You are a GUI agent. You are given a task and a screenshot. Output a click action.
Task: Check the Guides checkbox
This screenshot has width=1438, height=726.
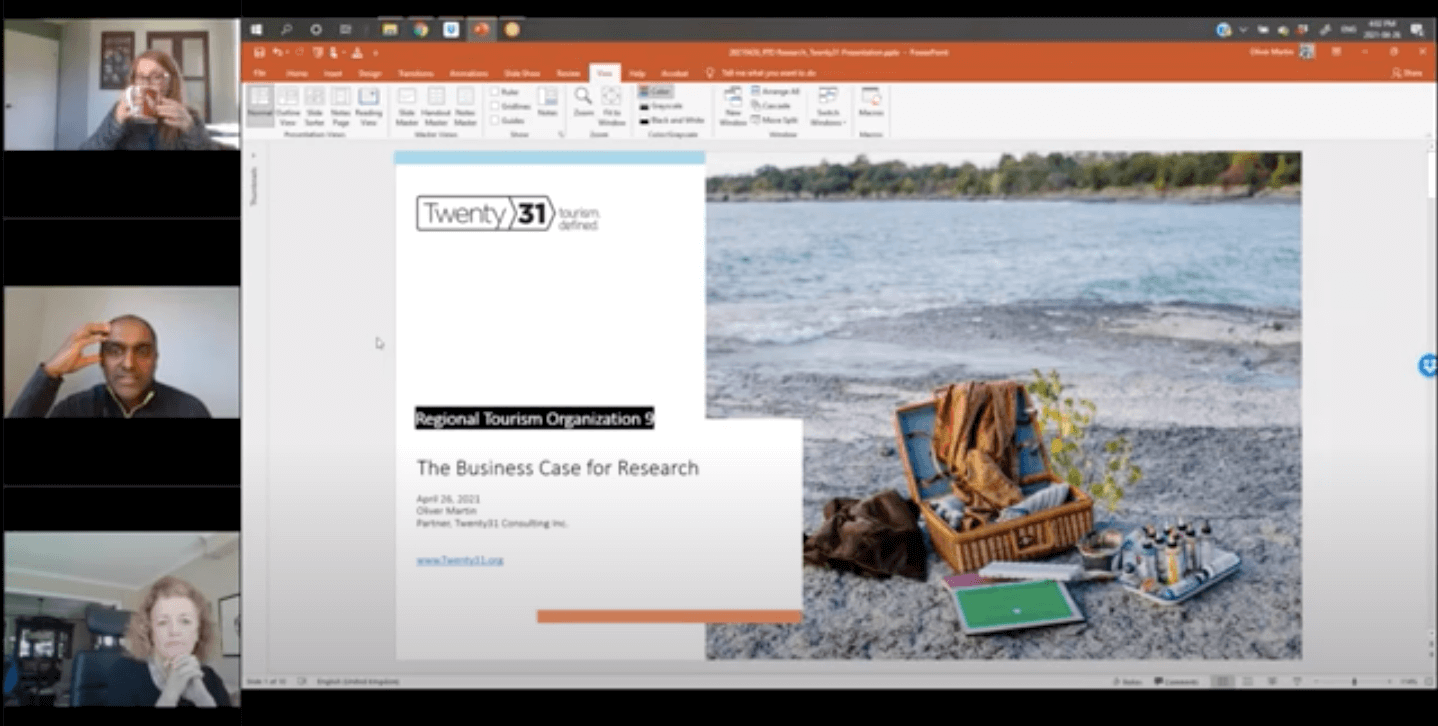point(495,120)
